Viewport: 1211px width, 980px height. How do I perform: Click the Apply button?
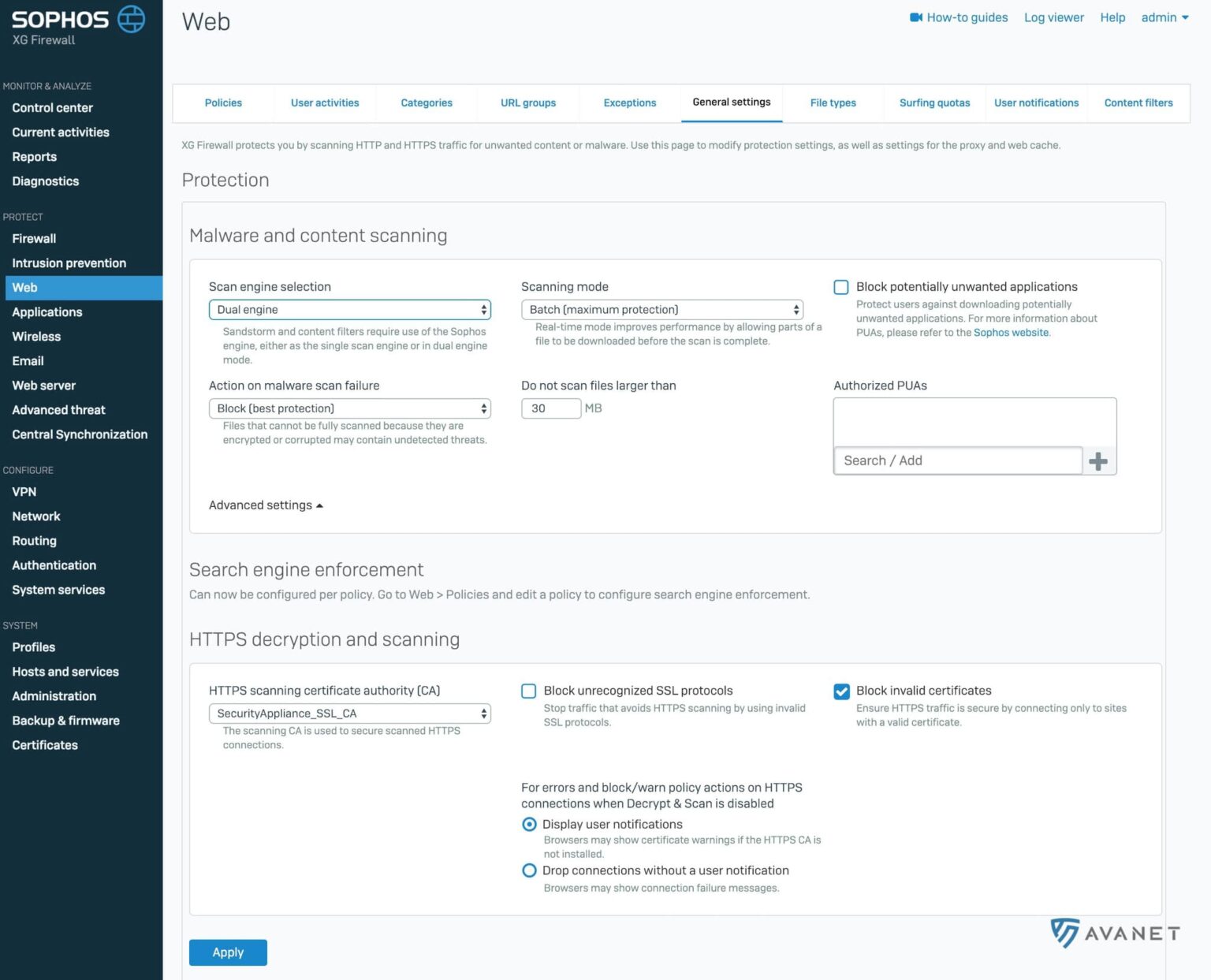pyautogui.click(x=228, y=952)
